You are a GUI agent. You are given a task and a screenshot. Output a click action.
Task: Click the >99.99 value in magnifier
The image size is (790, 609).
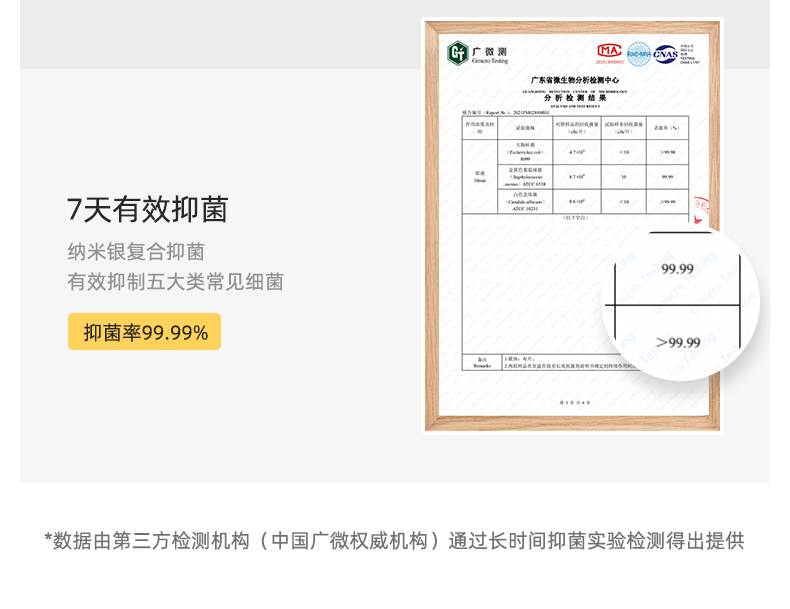tap(678, 343)
